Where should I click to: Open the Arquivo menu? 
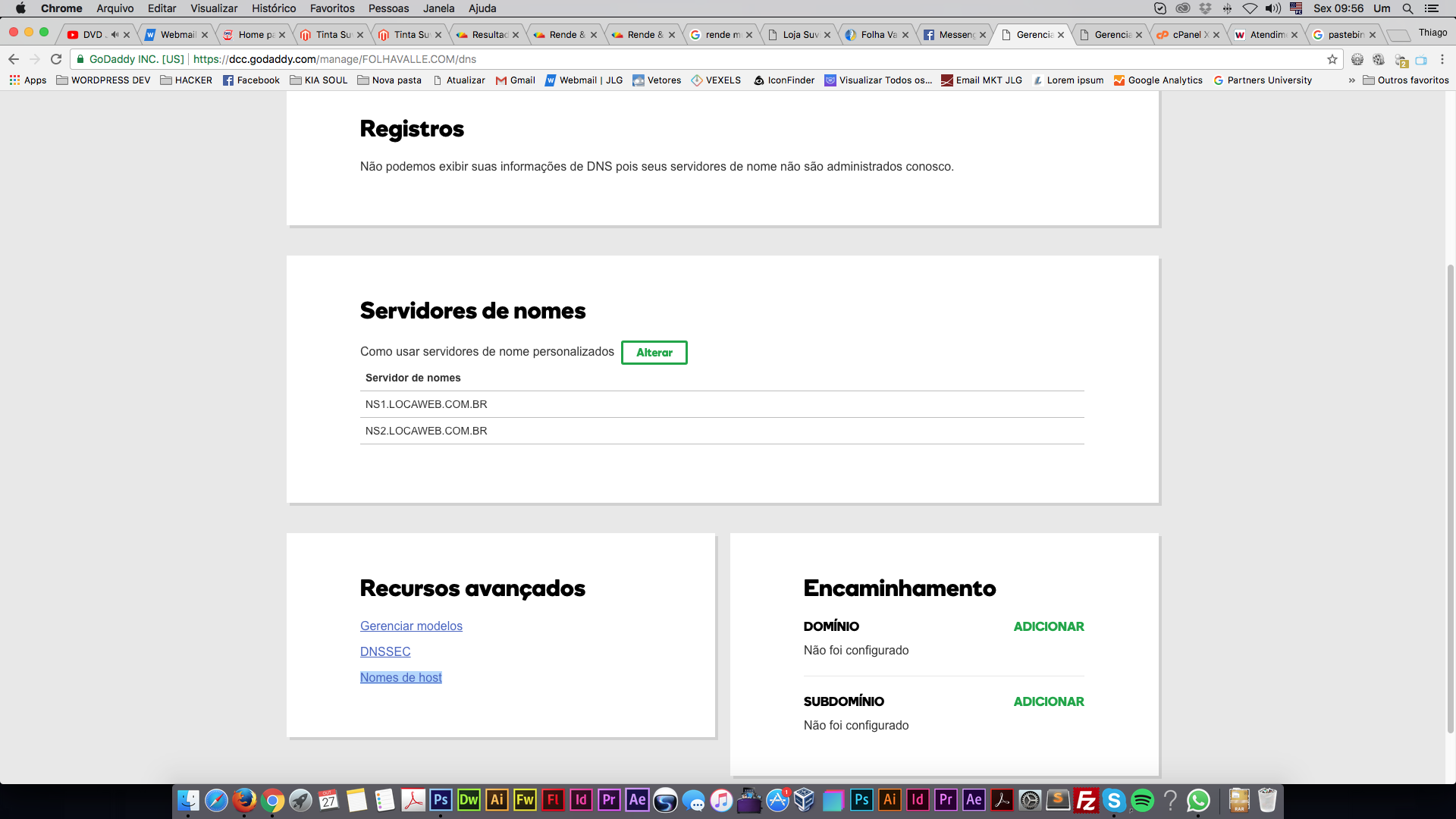pyautogui.click(x=115, y=8)
